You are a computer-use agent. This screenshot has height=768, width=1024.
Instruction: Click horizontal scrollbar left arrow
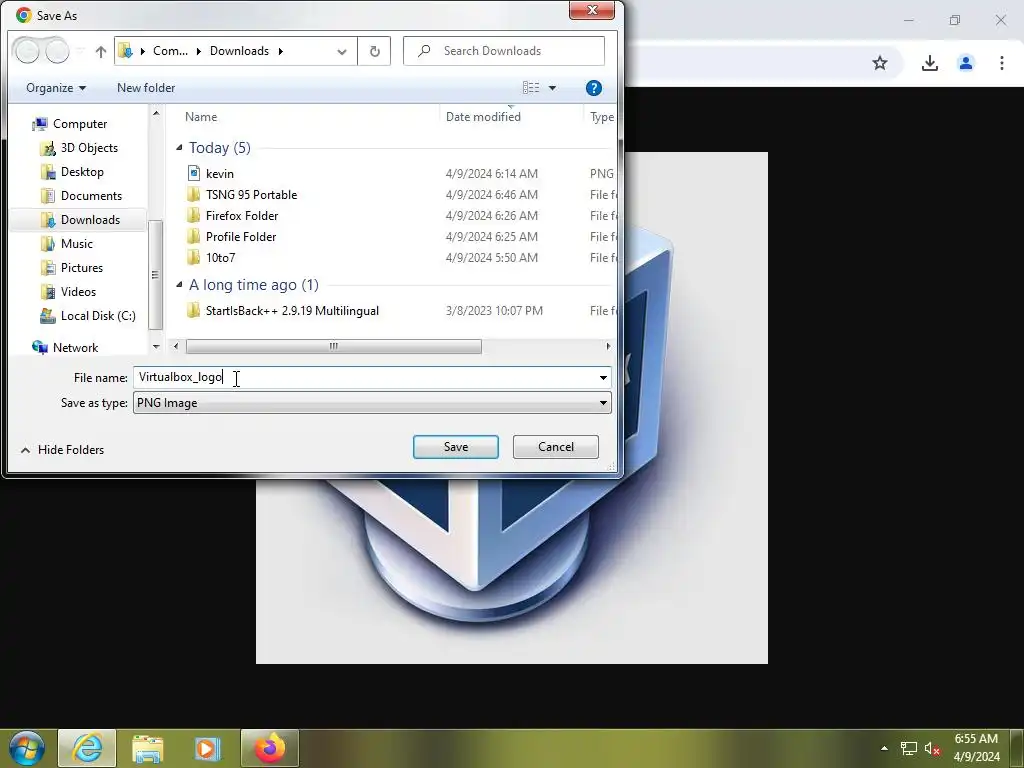point(176,346)
